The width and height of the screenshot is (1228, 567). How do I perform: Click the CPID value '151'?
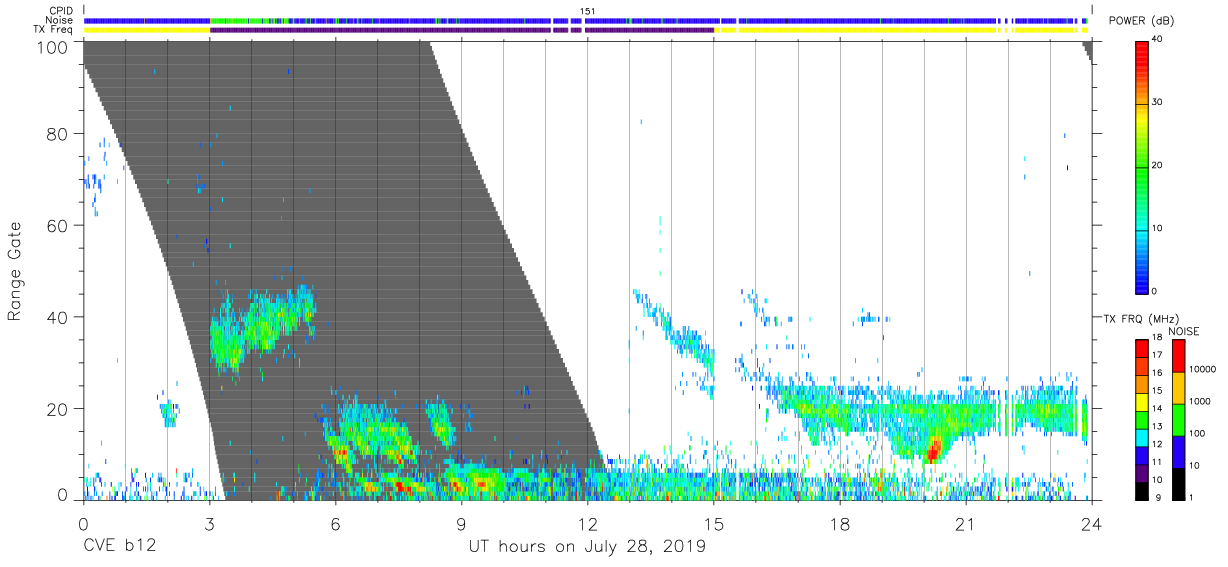(x=587, y=11)
